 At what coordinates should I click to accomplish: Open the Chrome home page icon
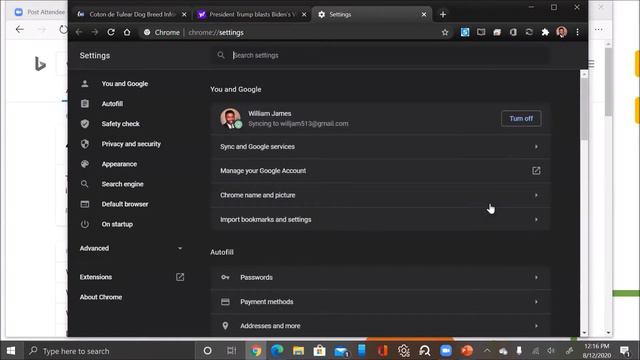tap(127, 32)
